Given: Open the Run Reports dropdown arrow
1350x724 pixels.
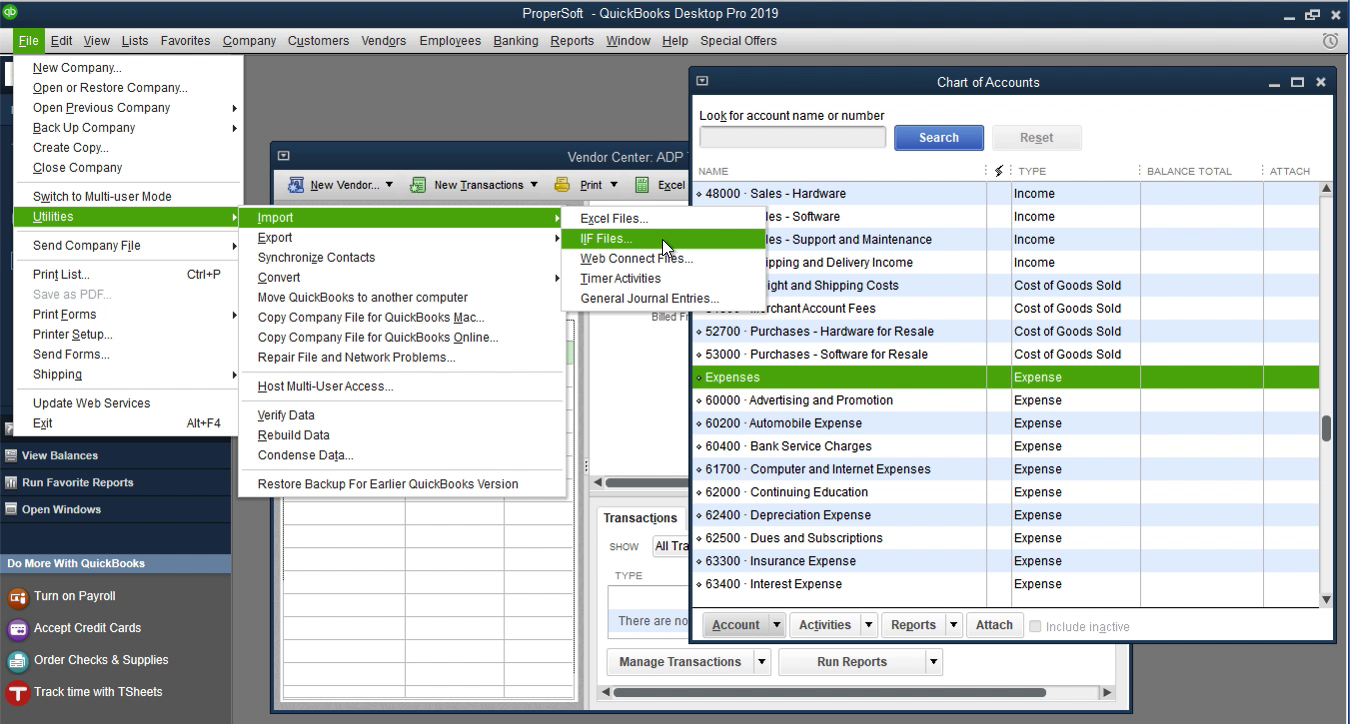Looking at the screenshot, I should click(934, 662).
